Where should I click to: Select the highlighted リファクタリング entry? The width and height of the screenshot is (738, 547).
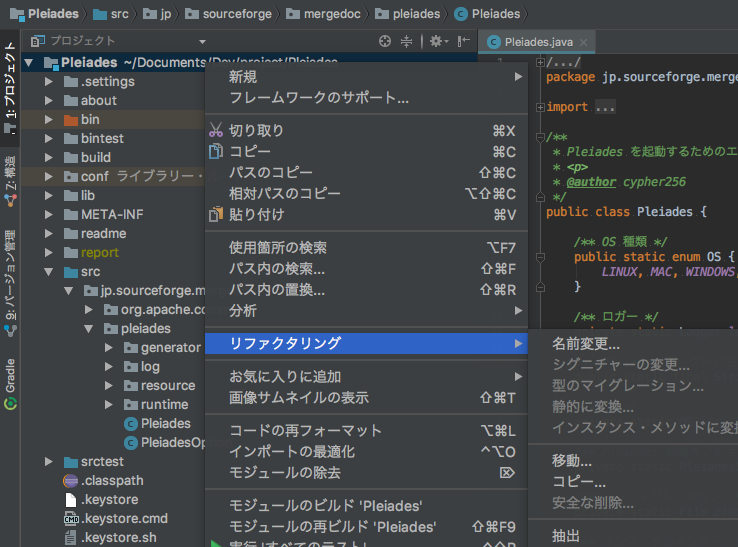(366, 343)
